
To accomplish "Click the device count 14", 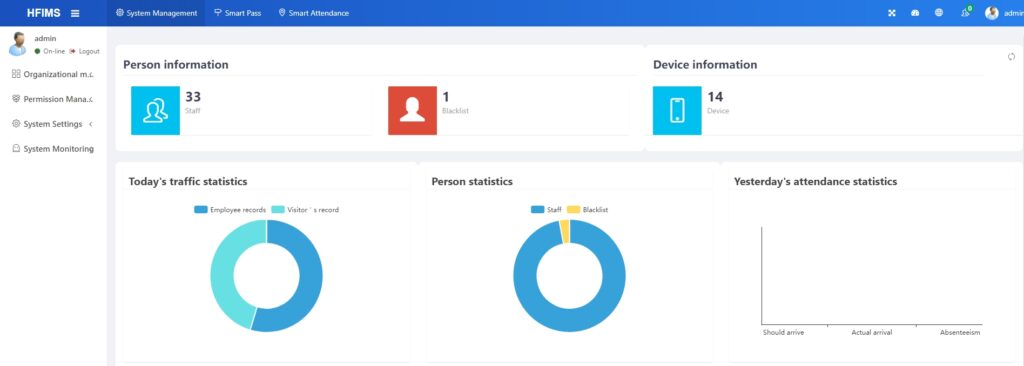I will click(715, 97).
